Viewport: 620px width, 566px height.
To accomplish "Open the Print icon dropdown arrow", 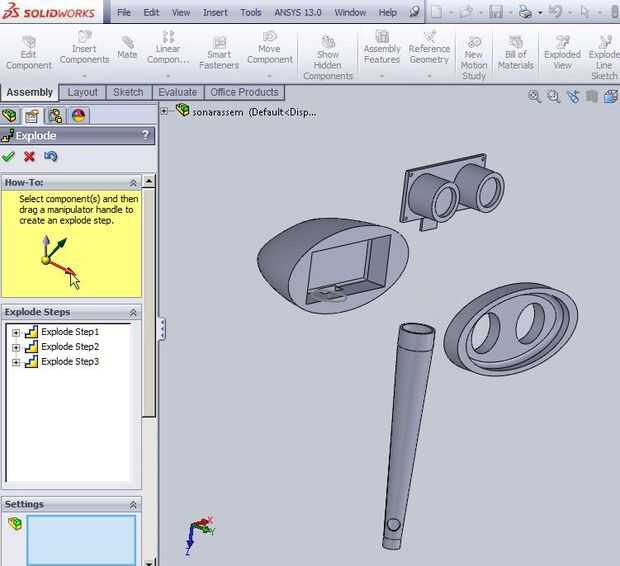I will point(540,13).
